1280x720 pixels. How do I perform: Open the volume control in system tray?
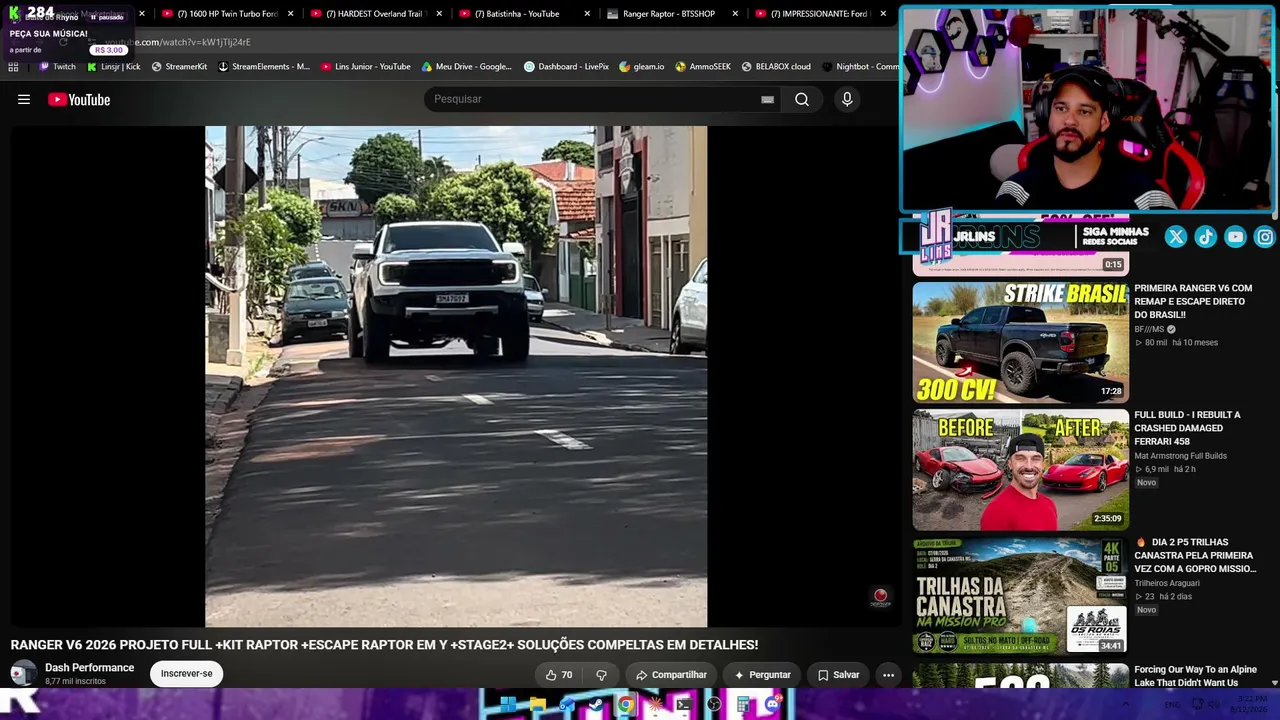pos(1216,705)
